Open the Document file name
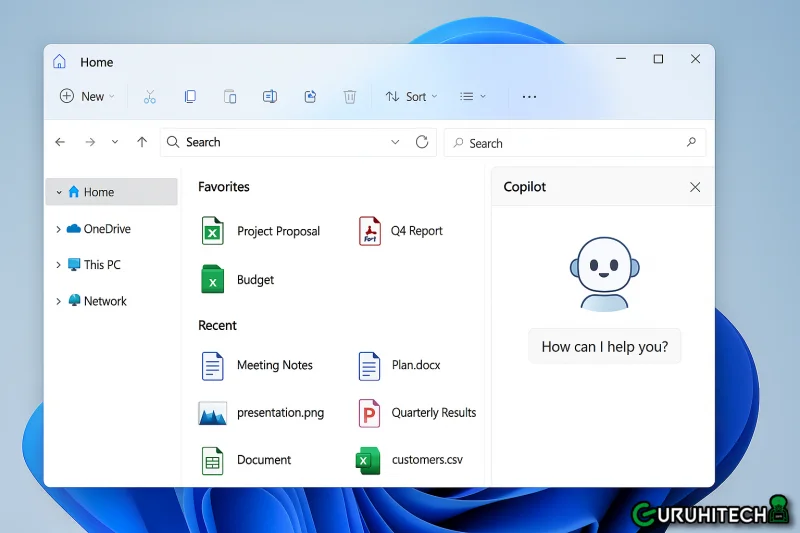 [x=264, y=460]
